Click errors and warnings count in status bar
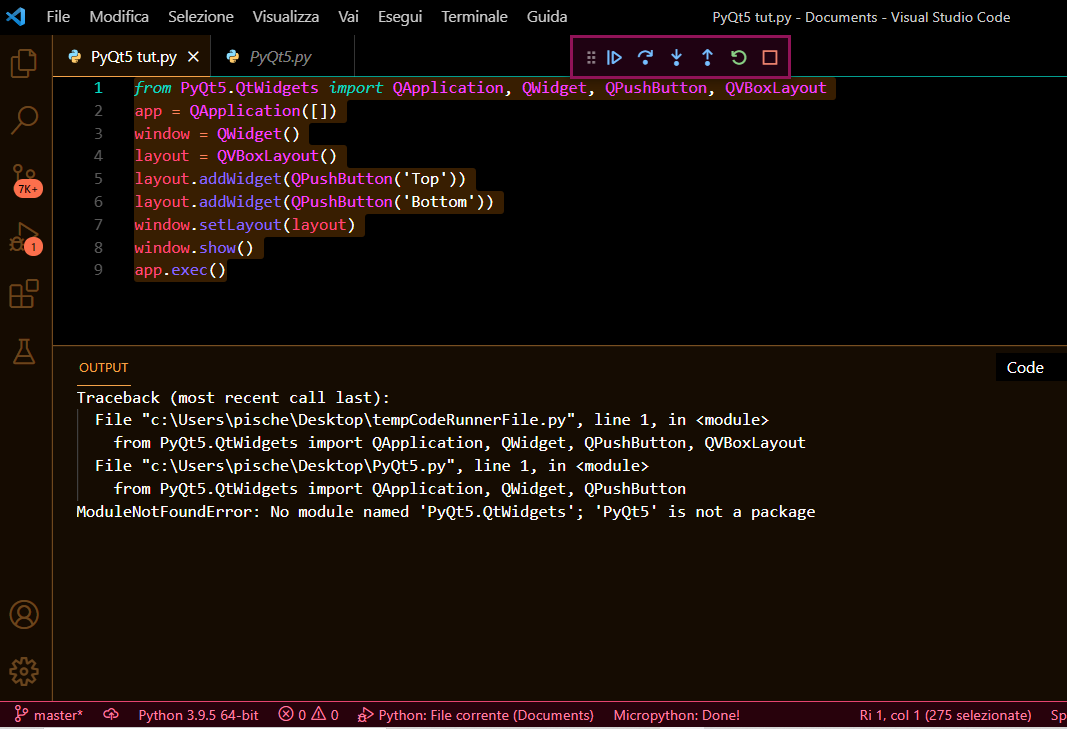The width and height of the screenshot is (1067, 729). (x=308, y=715)
